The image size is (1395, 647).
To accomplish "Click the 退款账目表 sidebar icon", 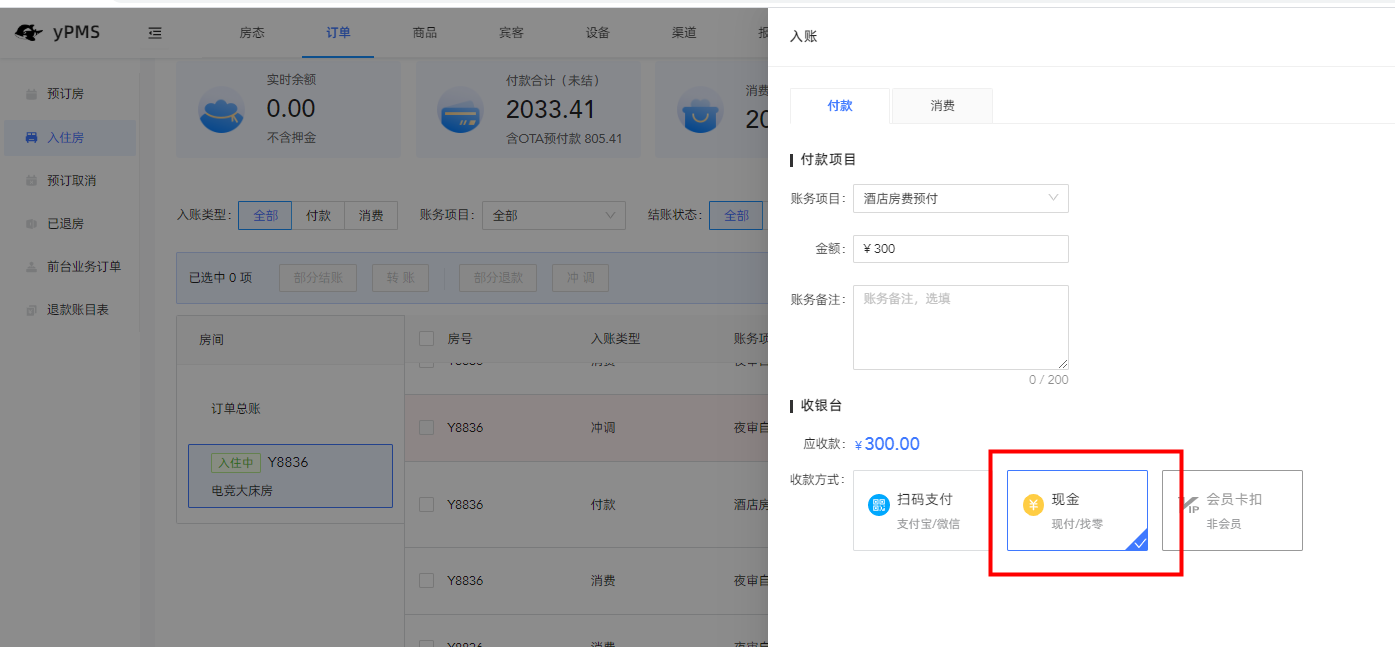I will point(31,310).
